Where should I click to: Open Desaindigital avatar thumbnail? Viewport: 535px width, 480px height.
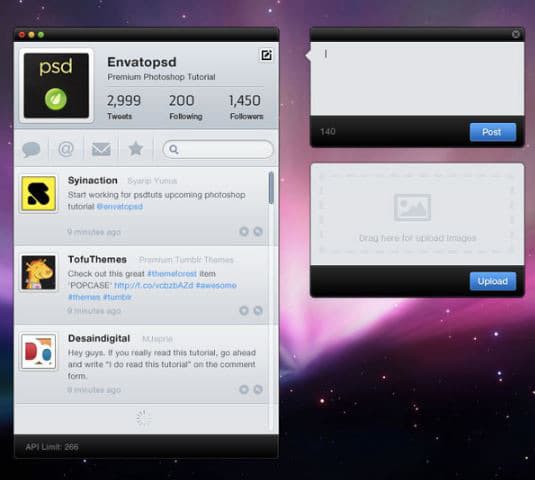coord(39,351)
